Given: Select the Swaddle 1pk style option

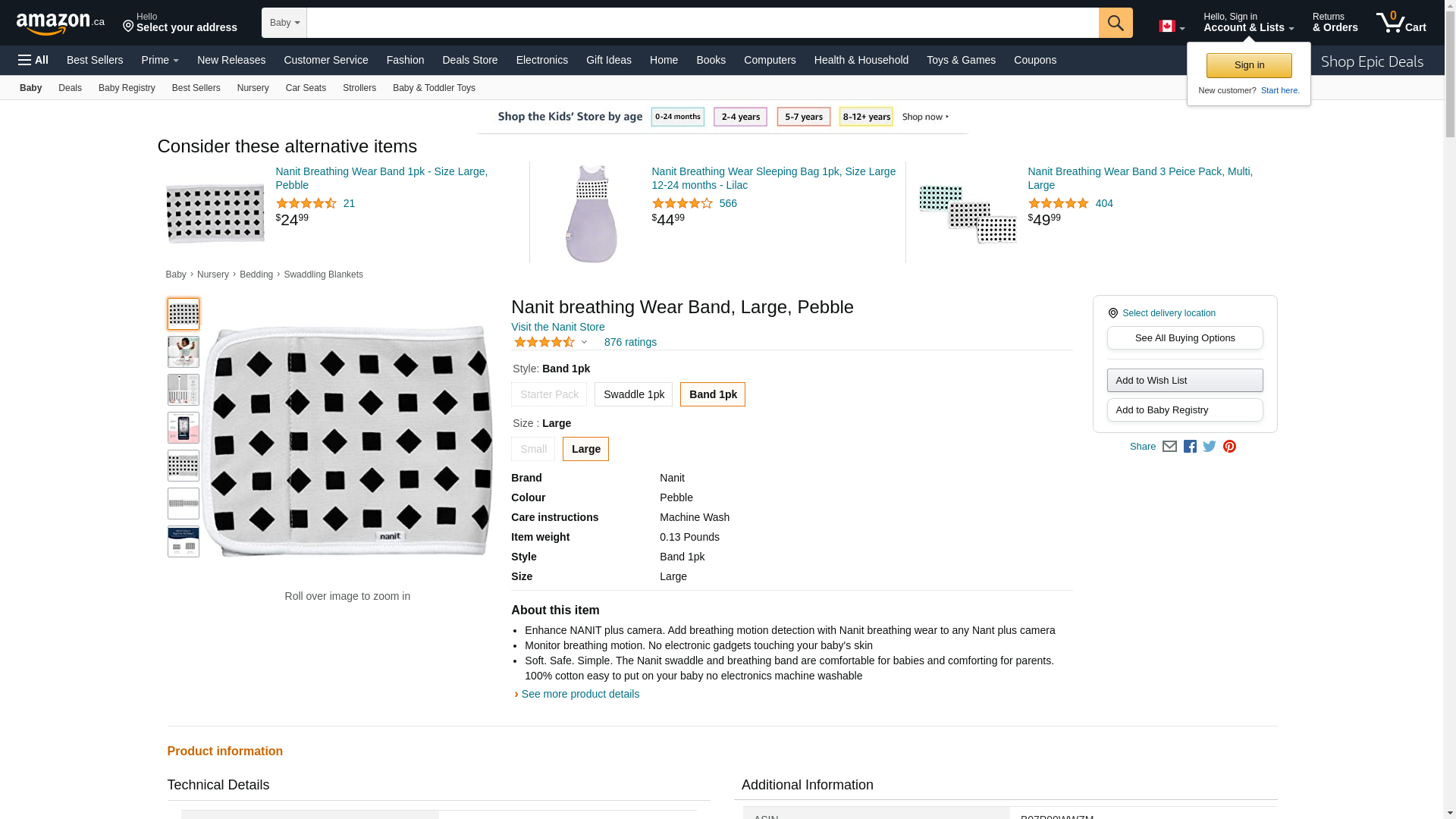Looking at the screenshot, I should coord(633,394).
